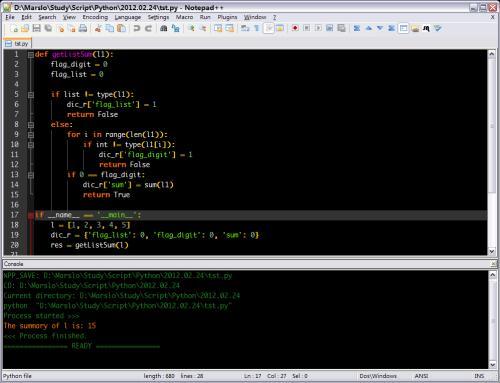The width and height of the screenshot is (500, 383).
Task: Start macro recording with red dot icon
Action: (x=295, y=28)
